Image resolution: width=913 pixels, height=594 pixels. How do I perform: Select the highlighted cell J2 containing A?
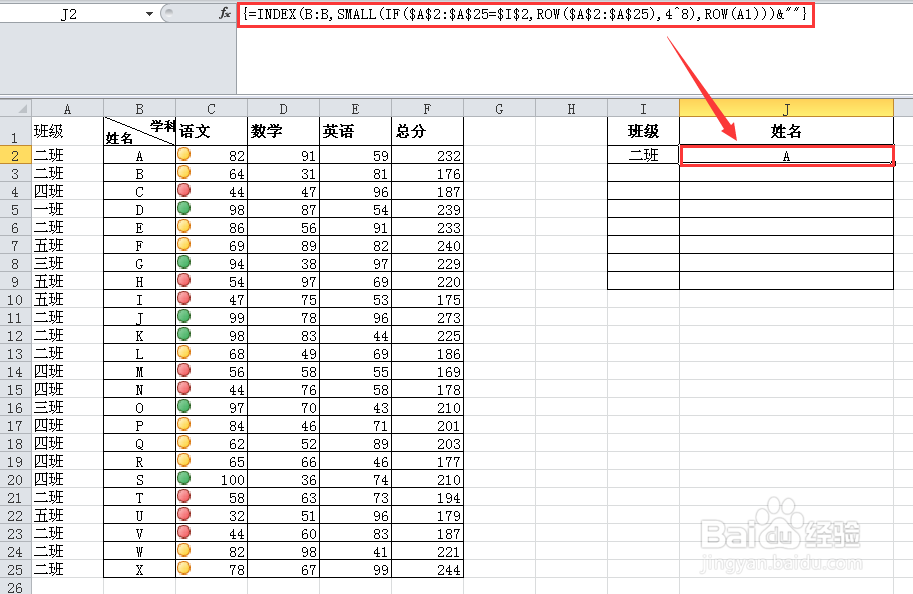(x=786, y=155)
